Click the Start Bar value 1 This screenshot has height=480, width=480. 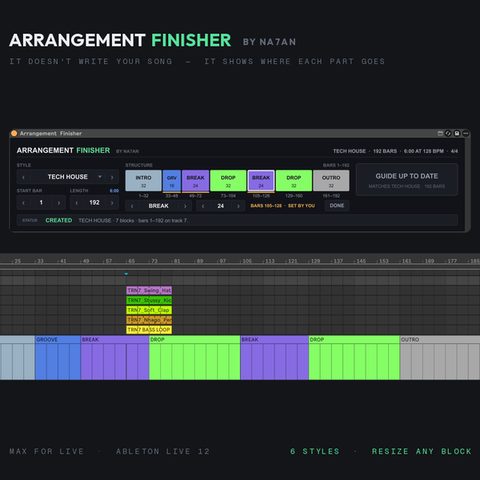(x=41, y=202)
